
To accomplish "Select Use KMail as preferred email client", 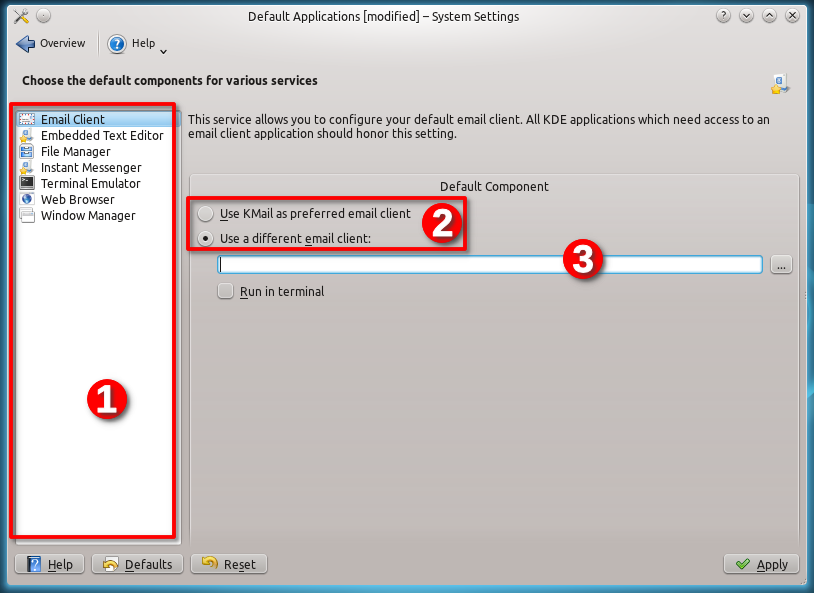I will tap(206, 214).
